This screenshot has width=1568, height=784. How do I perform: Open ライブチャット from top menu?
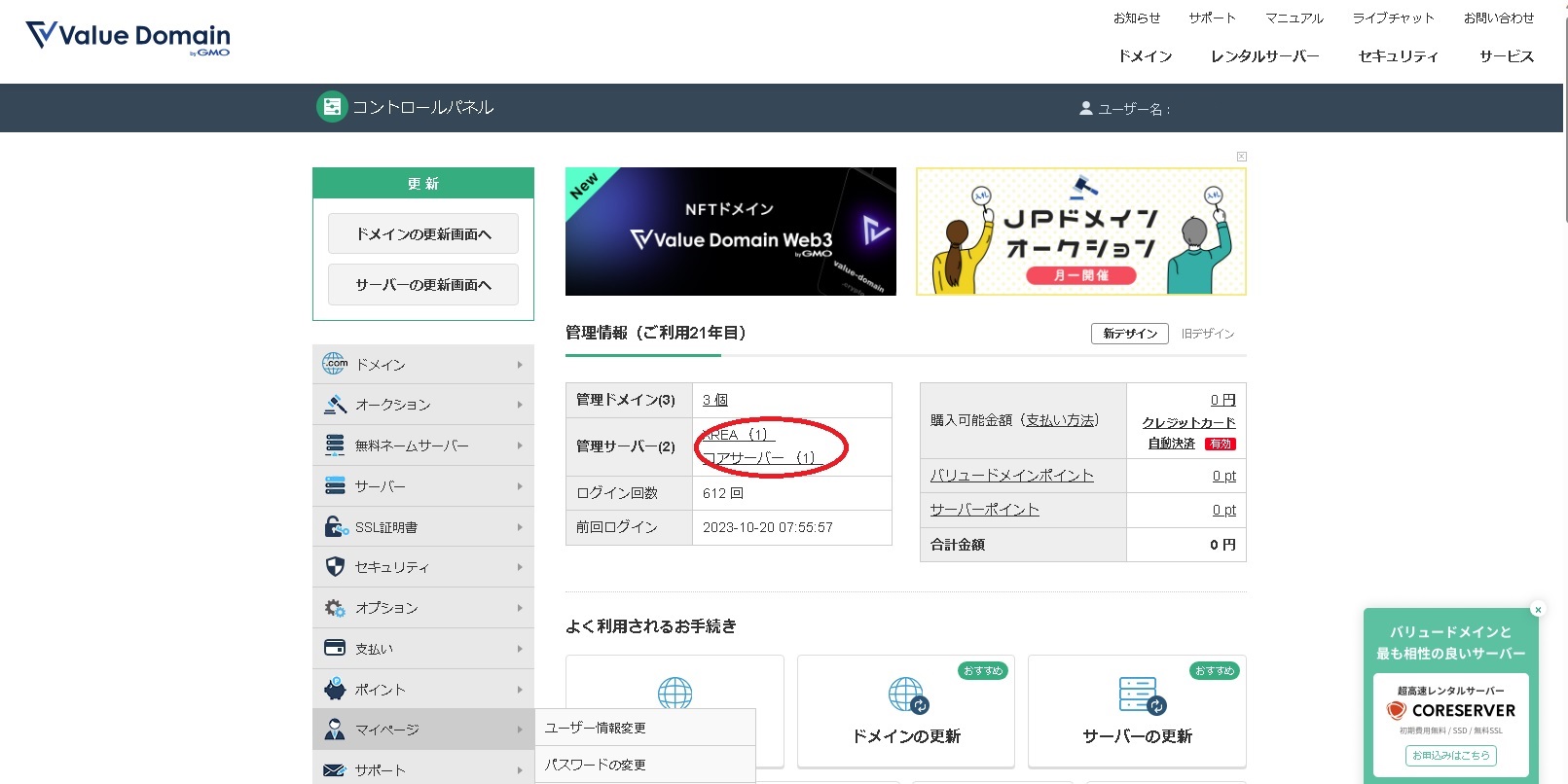[1393, 18]
